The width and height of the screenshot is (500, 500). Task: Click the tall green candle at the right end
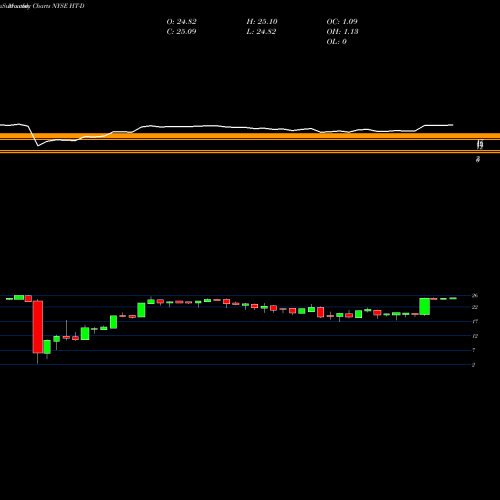click(424, 307)
